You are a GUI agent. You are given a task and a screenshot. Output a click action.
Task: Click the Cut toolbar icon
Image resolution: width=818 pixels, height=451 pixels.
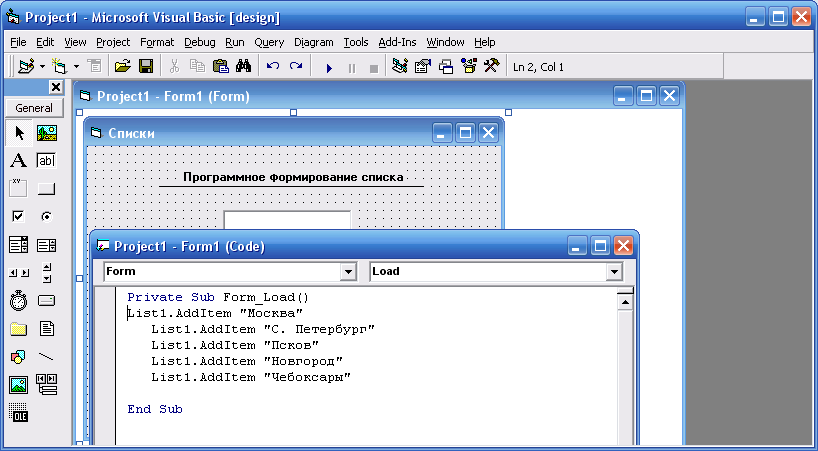pyautogui.click(x=174, y=67)
